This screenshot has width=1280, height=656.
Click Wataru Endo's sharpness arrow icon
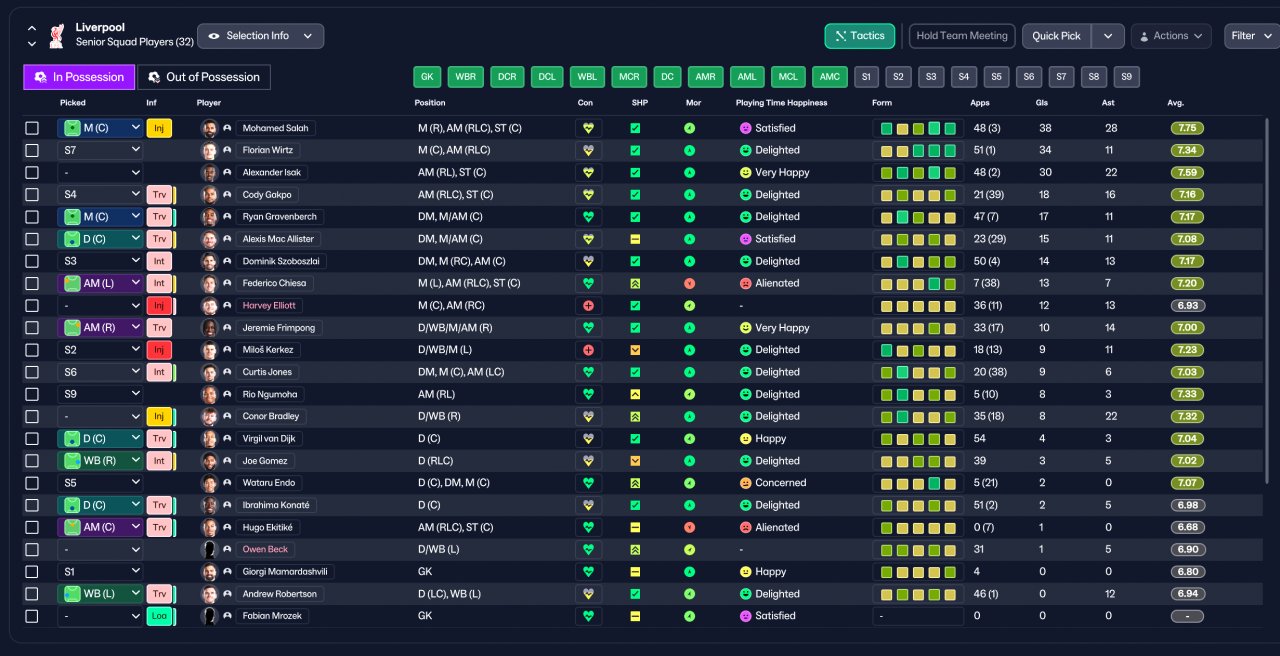coord(635,483)
